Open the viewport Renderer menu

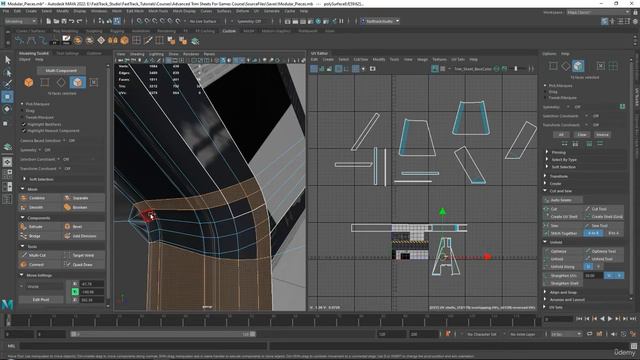pyautogui.click(x=191, y=54)
